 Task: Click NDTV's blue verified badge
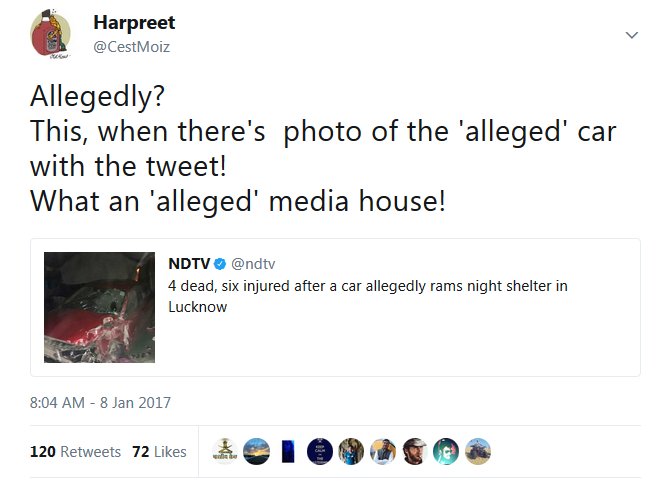pyautogui.click(x=220, y=264)
